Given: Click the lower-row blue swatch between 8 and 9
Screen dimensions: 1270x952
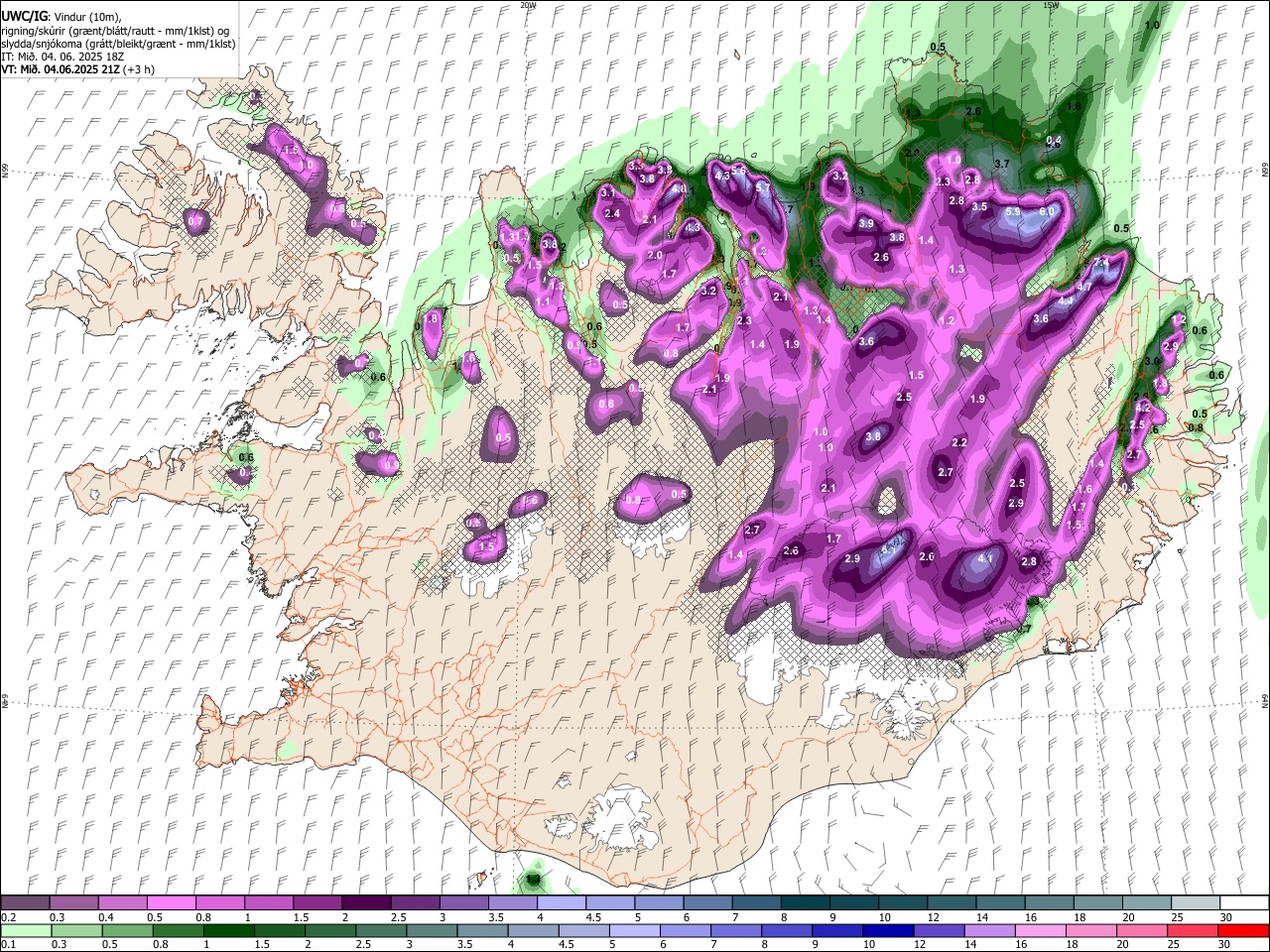Looking at the screenshot, I should 789,930.
